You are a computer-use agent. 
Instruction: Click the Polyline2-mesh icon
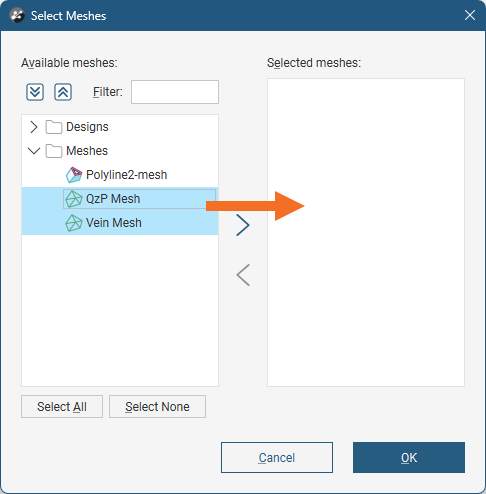tap(74, 175)
